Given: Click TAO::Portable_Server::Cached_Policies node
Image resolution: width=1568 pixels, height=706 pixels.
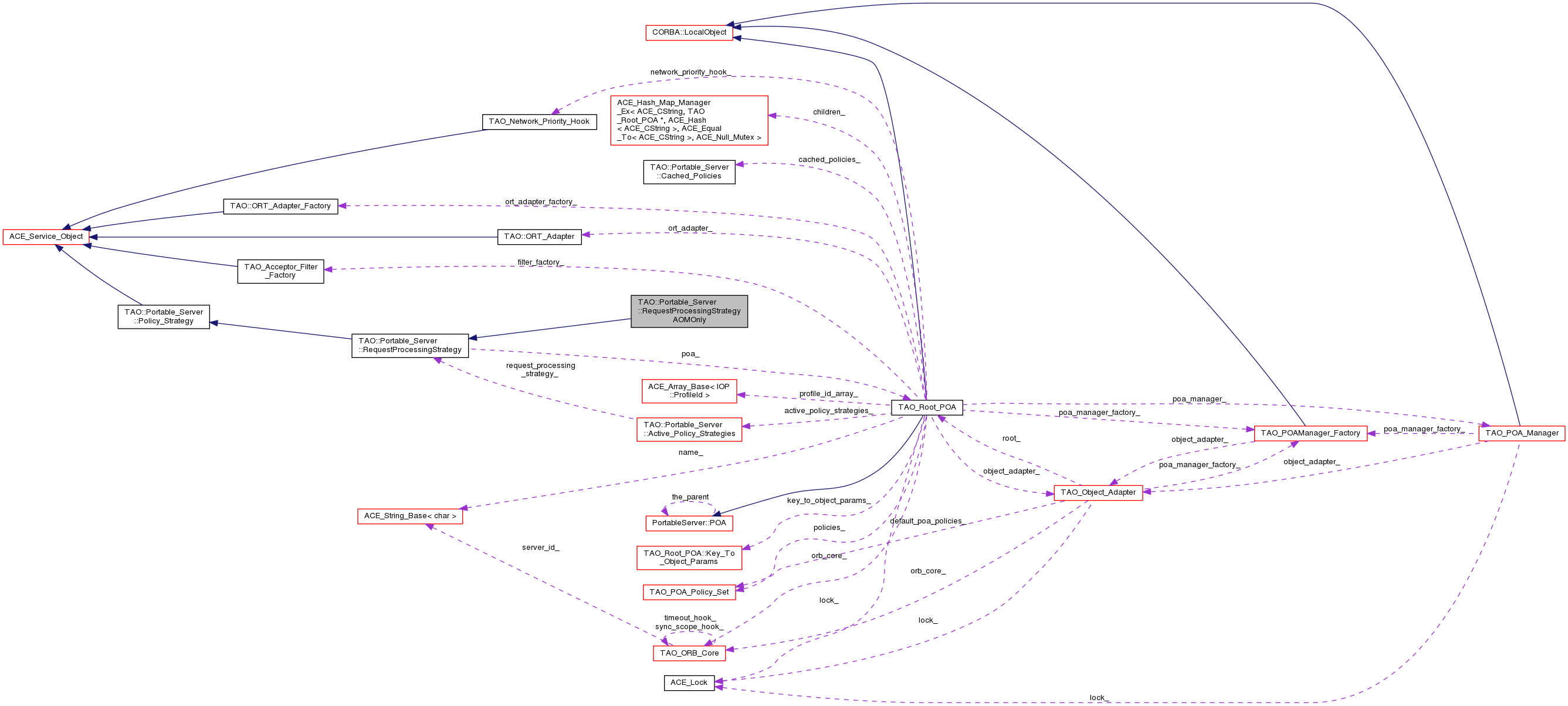Looking at the screenshot, I should (x=689, y=172).
